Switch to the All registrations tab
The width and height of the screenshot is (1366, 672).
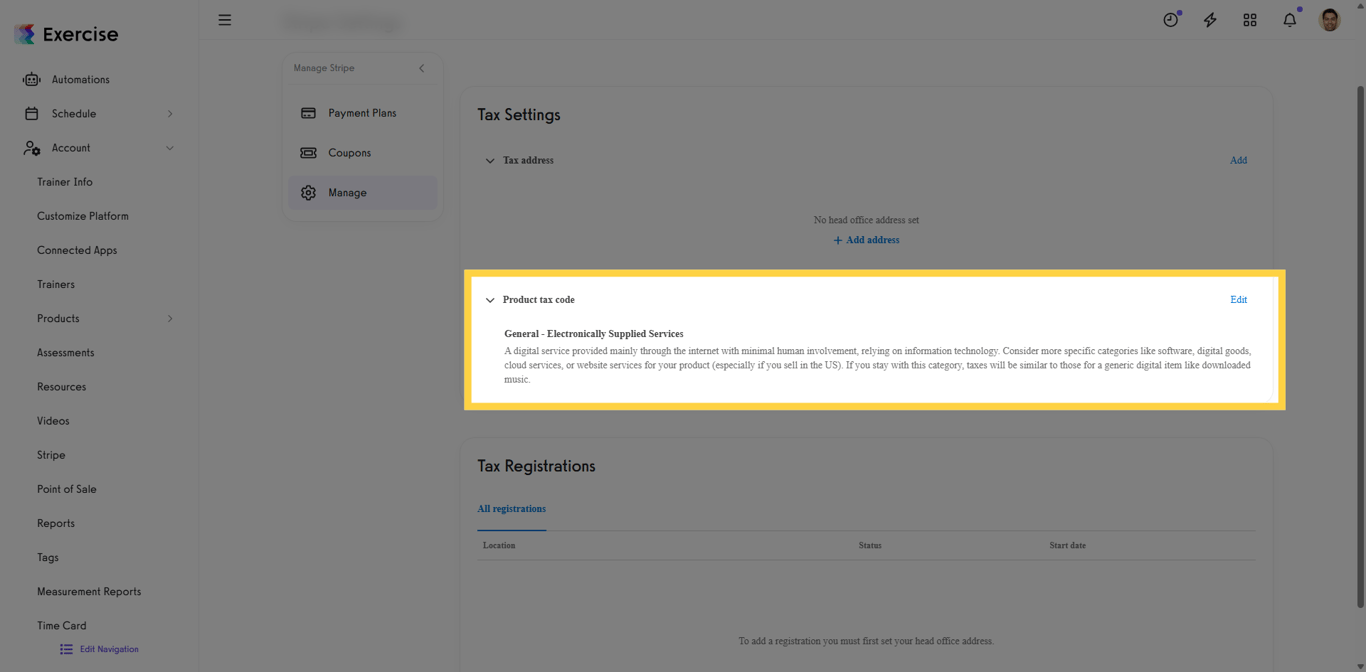click(511, 508)
